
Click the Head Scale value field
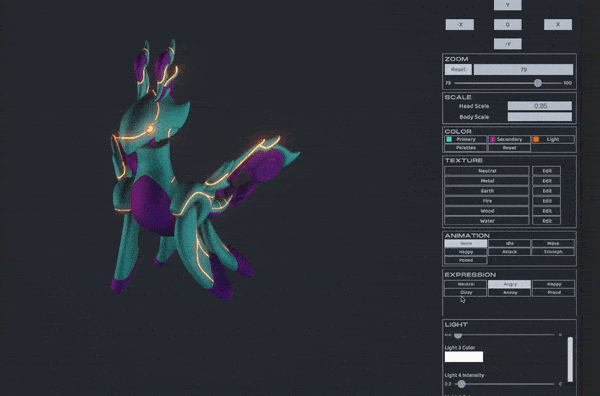coord(540,106)
